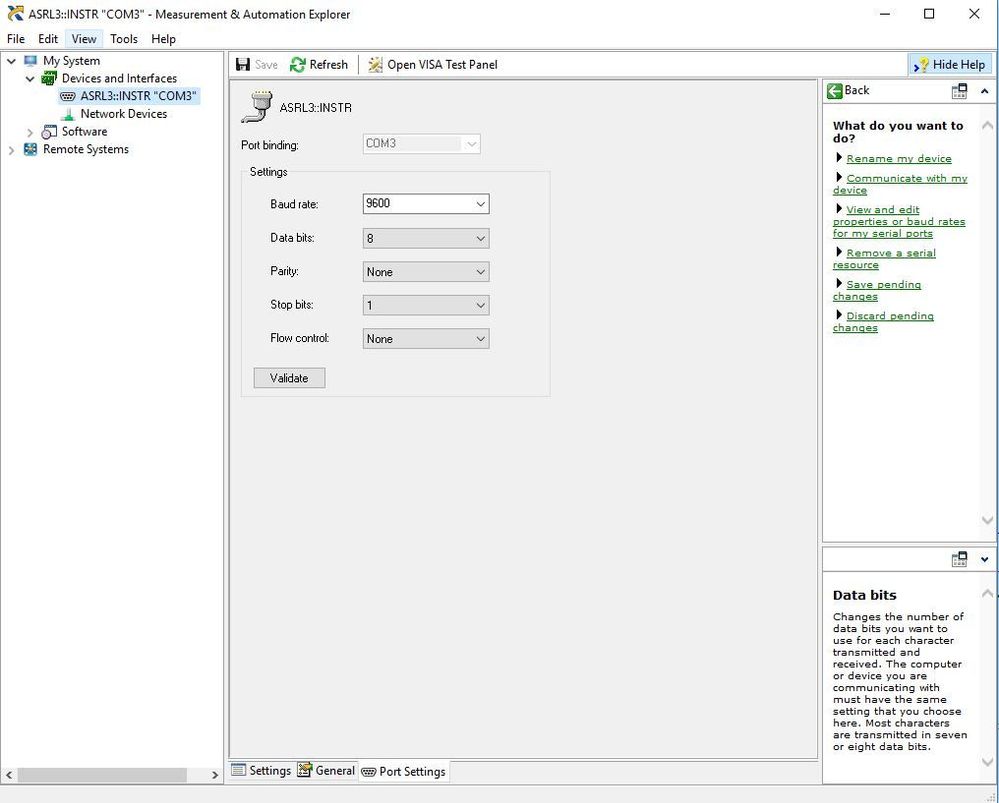The height and width of the screenshot is (803, 999).
Task: Collapse the My System tree node
Action: (11, 61)
